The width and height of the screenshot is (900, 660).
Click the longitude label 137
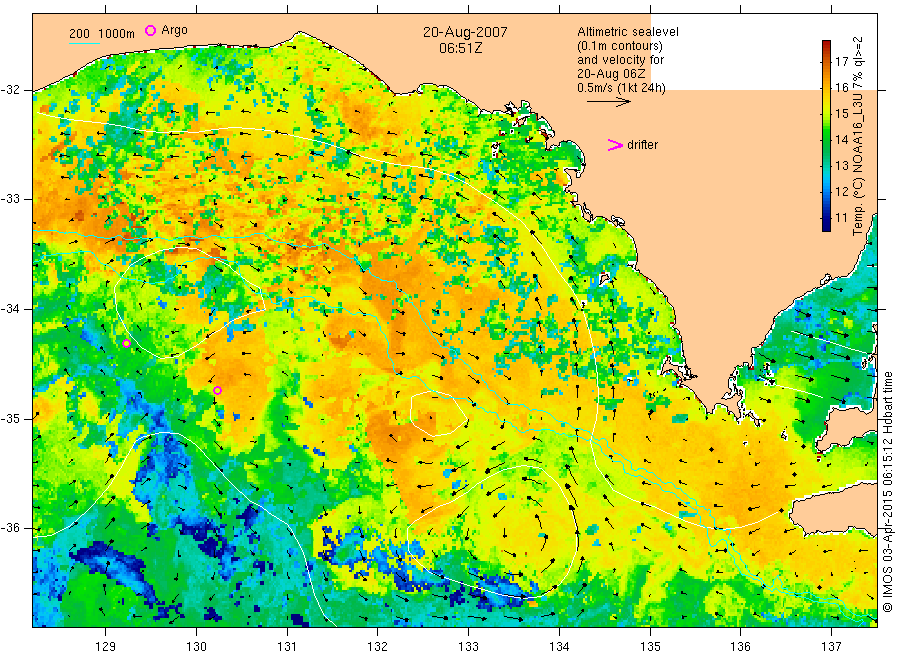pyautogui.click(x=831, y=647)
